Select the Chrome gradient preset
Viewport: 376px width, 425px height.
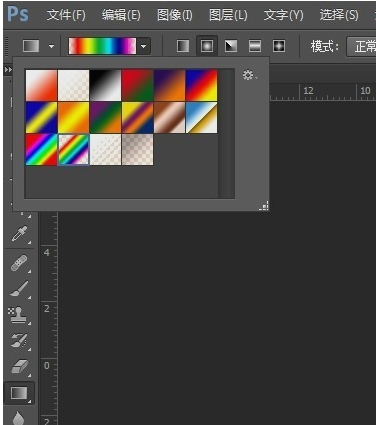pos(201,117)
